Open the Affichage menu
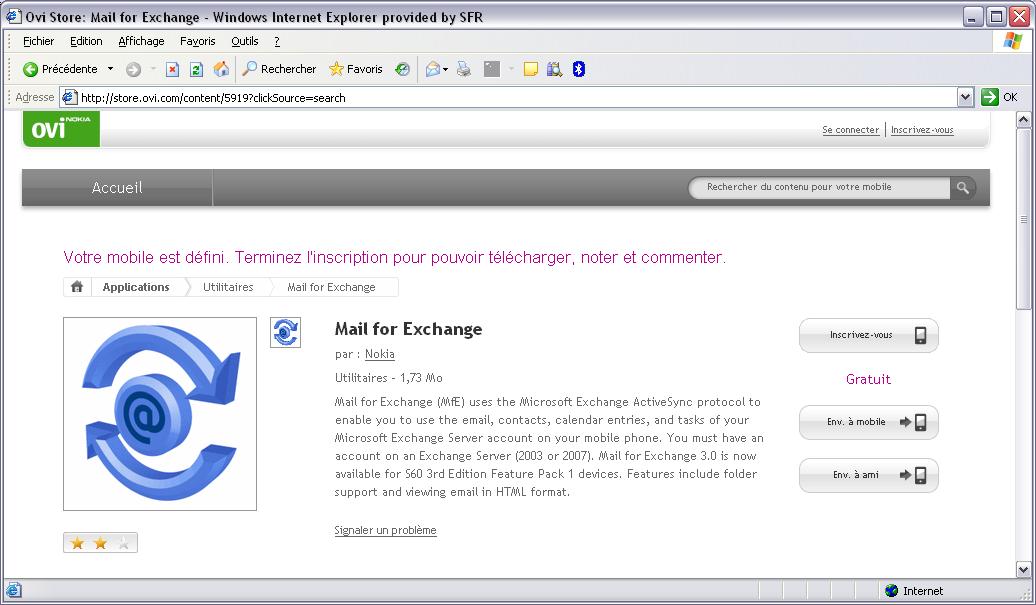Screen dimensions: 1036x605 click(x=141, y=41)
